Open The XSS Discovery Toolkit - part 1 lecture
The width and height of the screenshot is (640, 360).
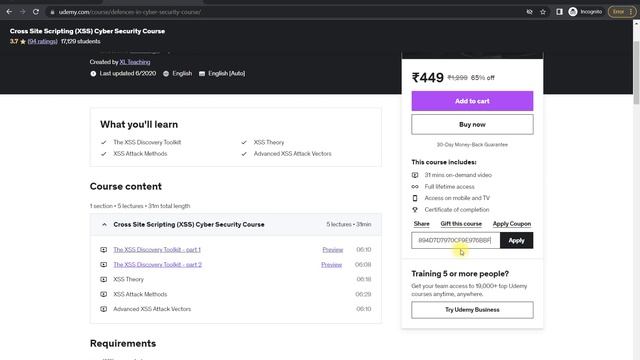(x=157, y=250)
